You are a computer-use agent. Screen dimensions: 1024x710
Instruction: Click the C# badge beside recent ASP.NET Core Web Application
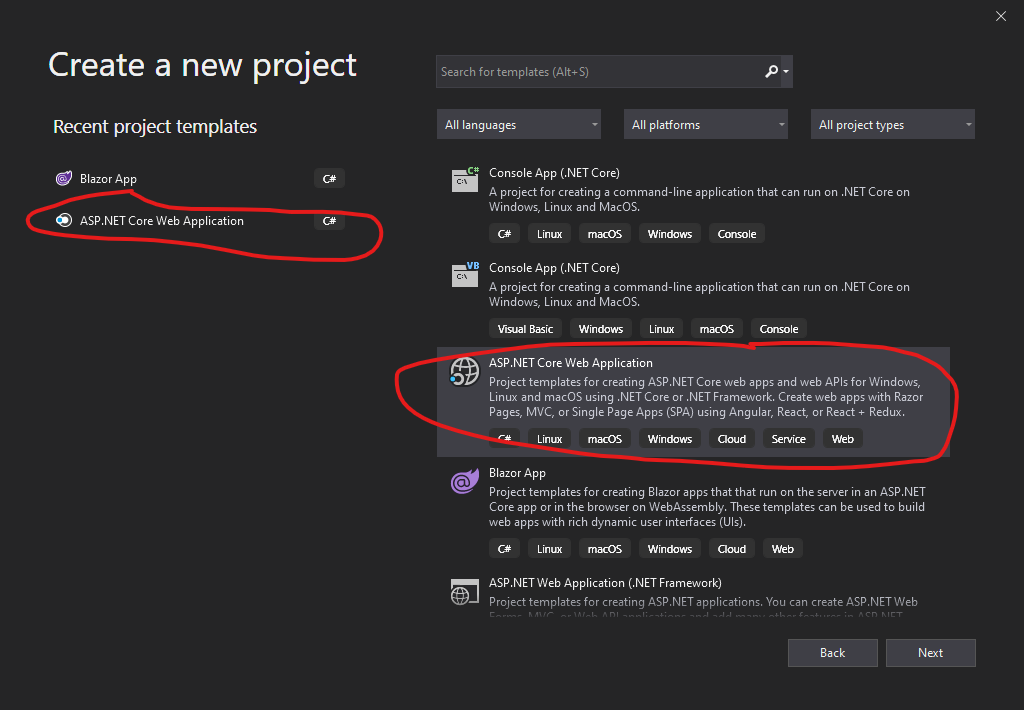tap(329, 221)
